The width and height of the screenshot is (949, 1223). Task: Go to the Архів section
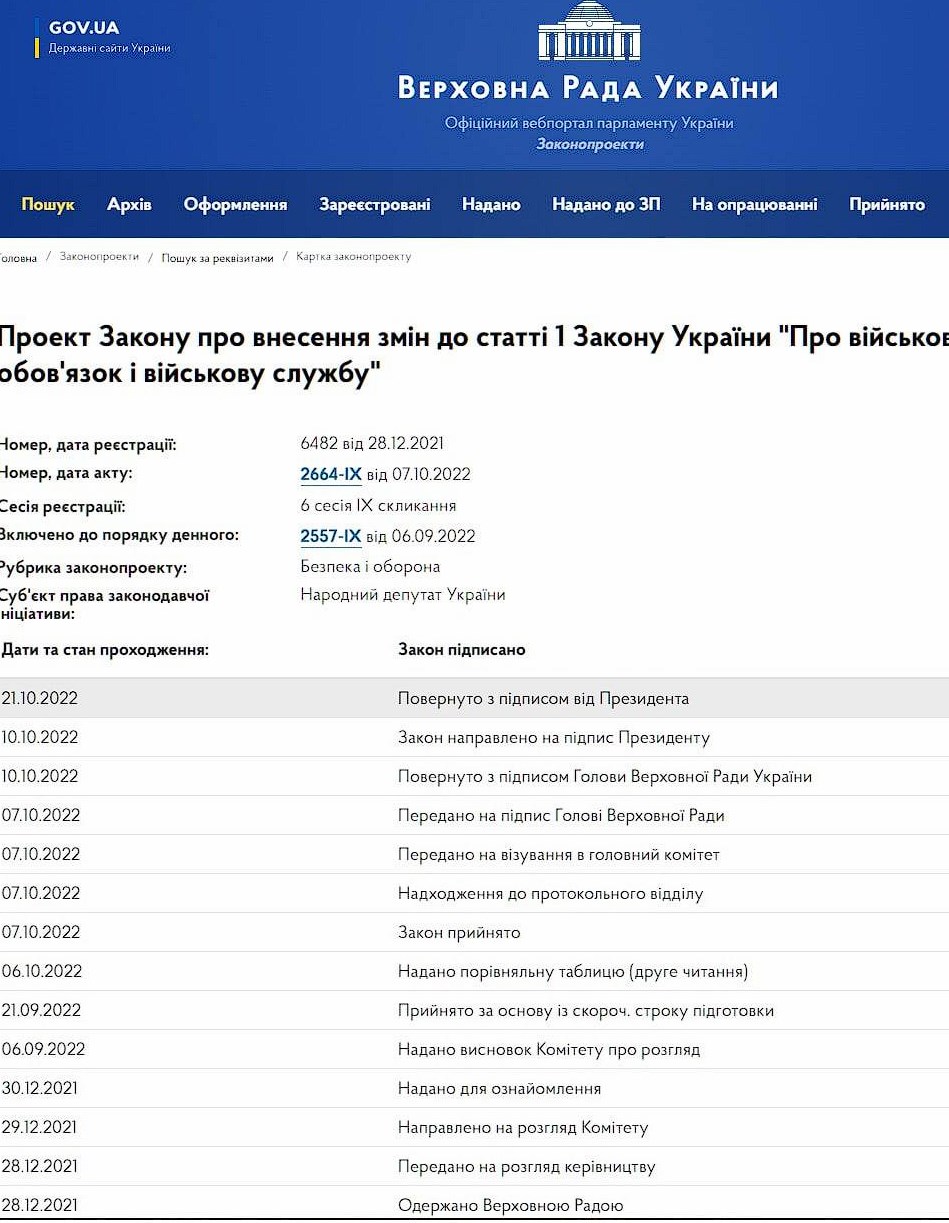click(129, 204)
